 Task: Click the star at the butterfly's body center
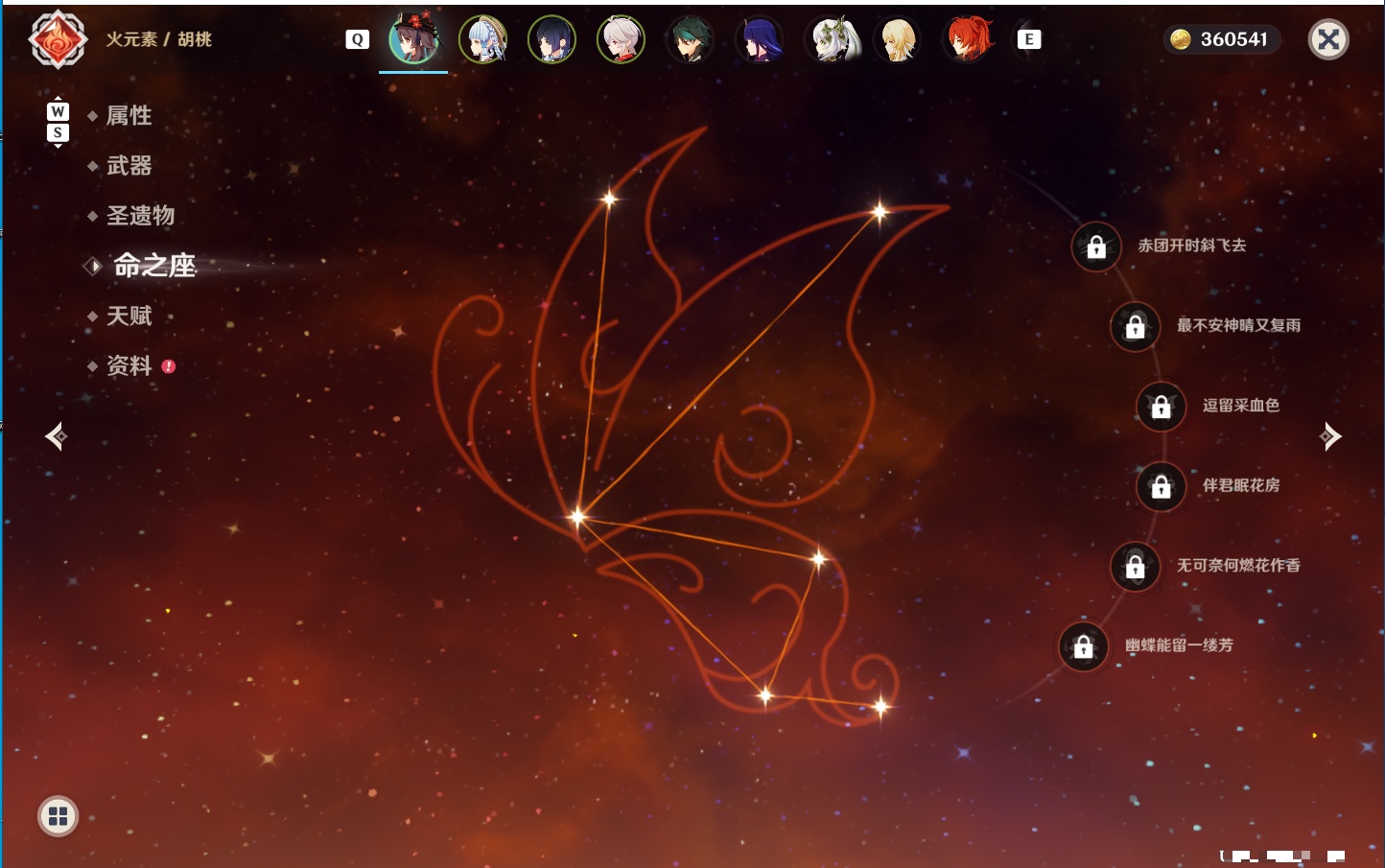(x=576, y=517)
